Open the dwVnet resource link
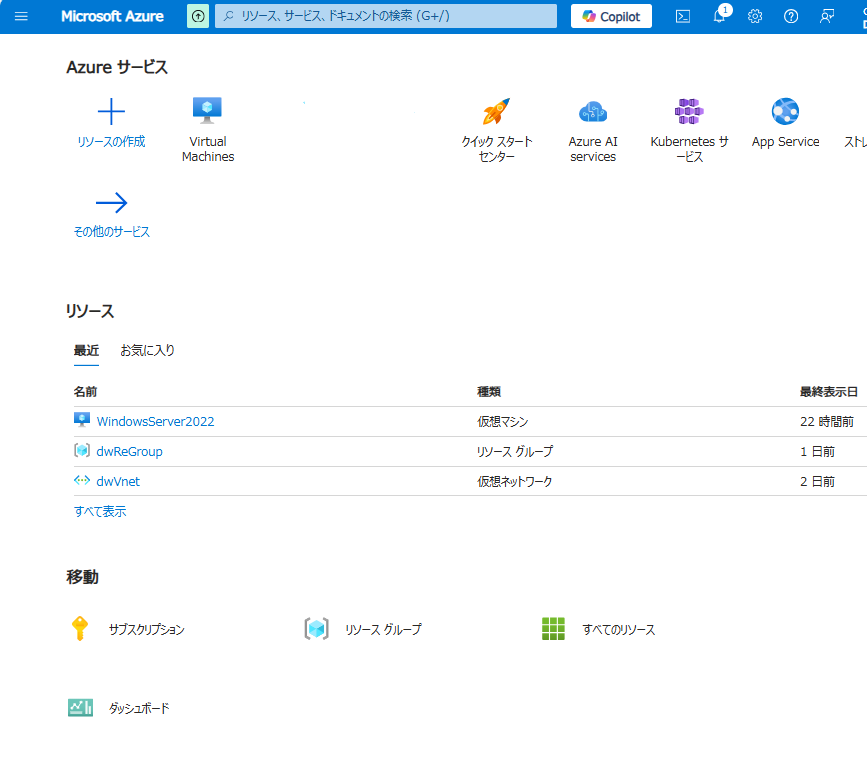867x757 pixels. (118, 481)
